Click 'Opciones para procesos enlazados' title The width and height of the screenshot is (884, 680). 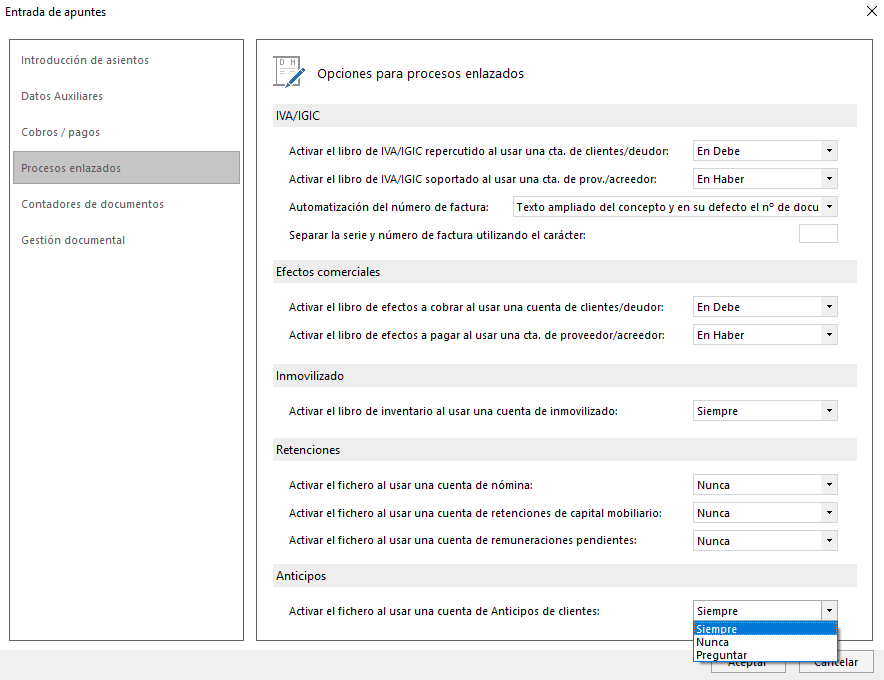[x=420, y=74]
